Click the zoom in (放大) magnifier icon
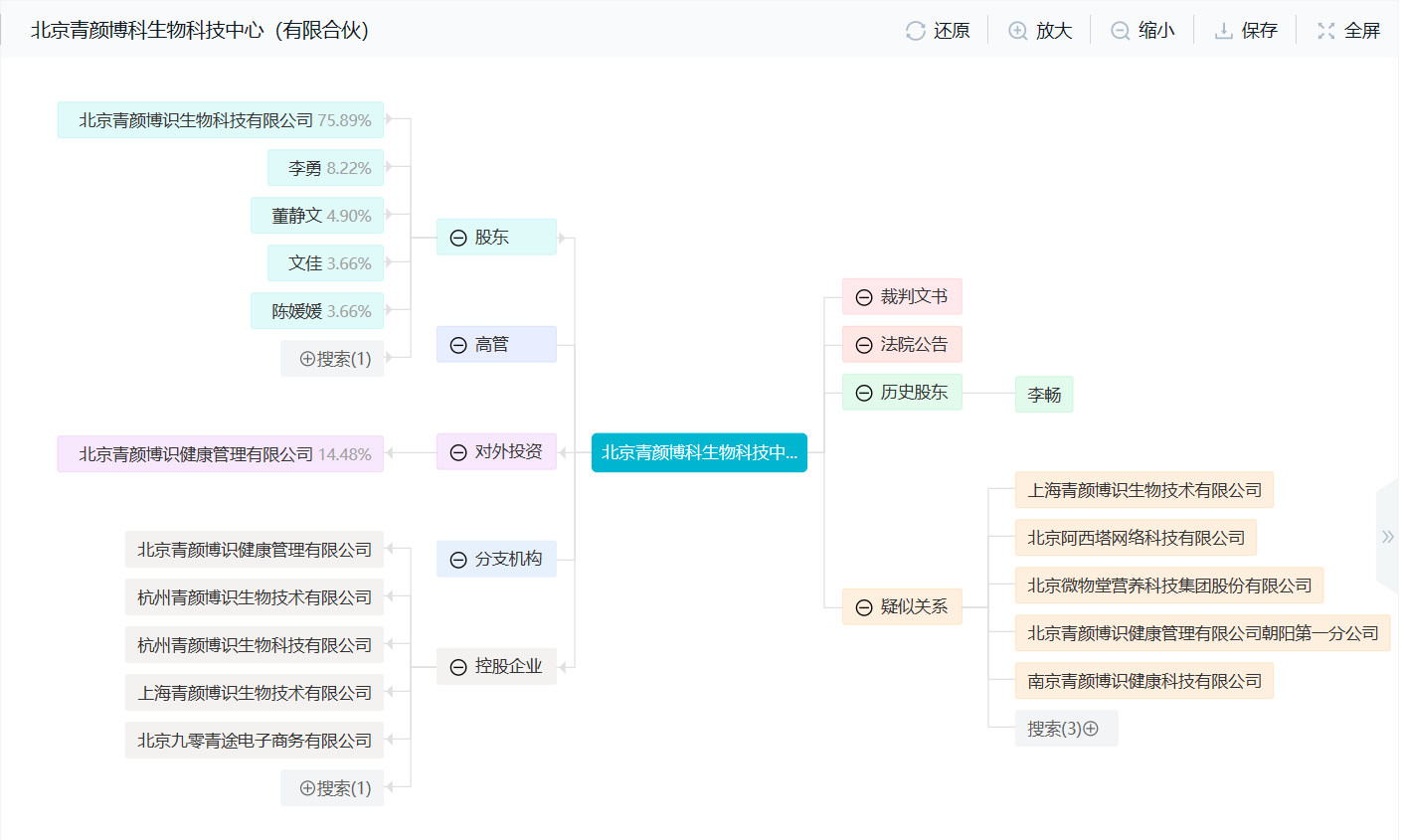This screenshot has height=840, width=1404. click(x=1017, y=31)
